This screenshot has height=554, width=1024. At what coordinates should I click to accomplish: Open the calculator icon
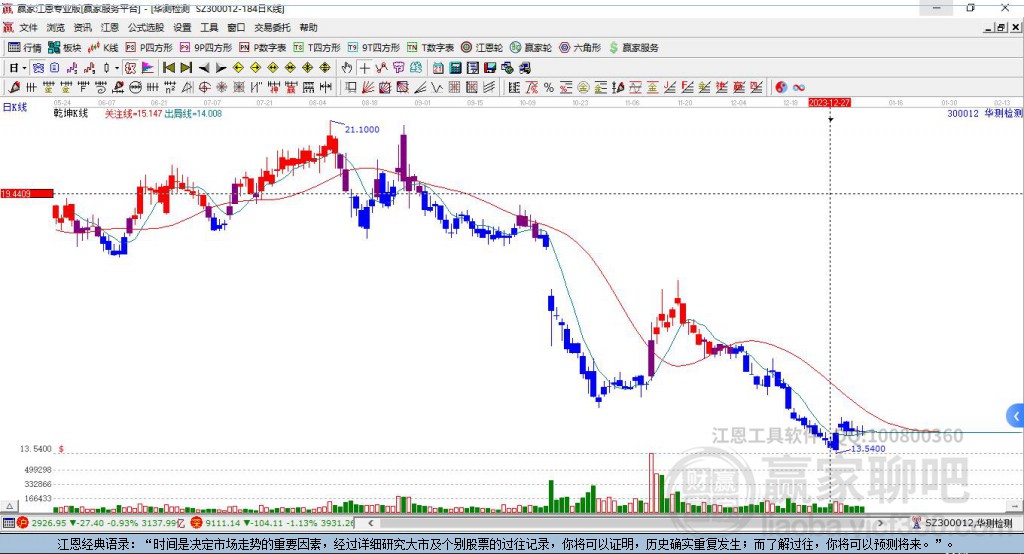pos(455,68)
